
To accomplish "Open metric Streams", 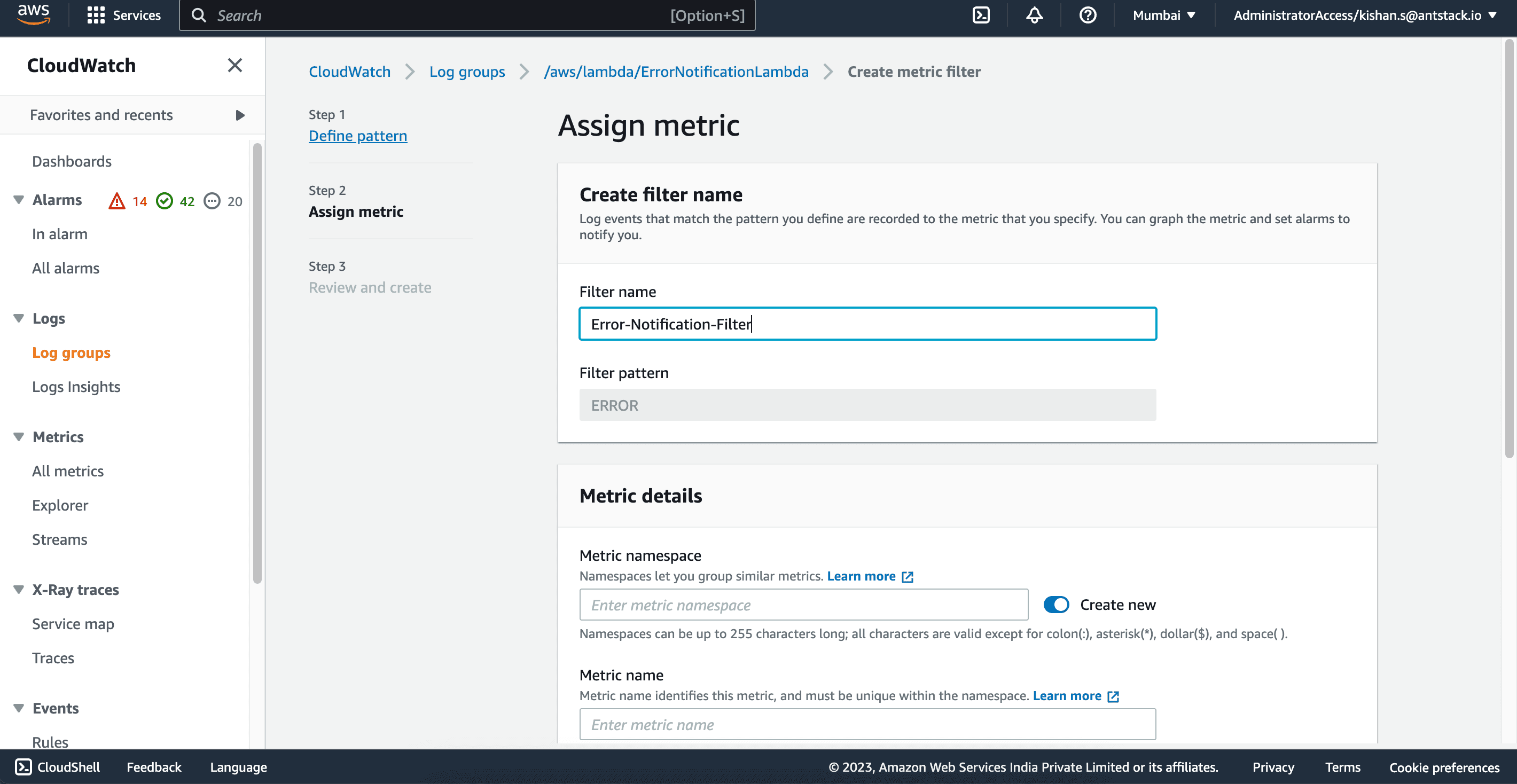I will coord(59,540).
